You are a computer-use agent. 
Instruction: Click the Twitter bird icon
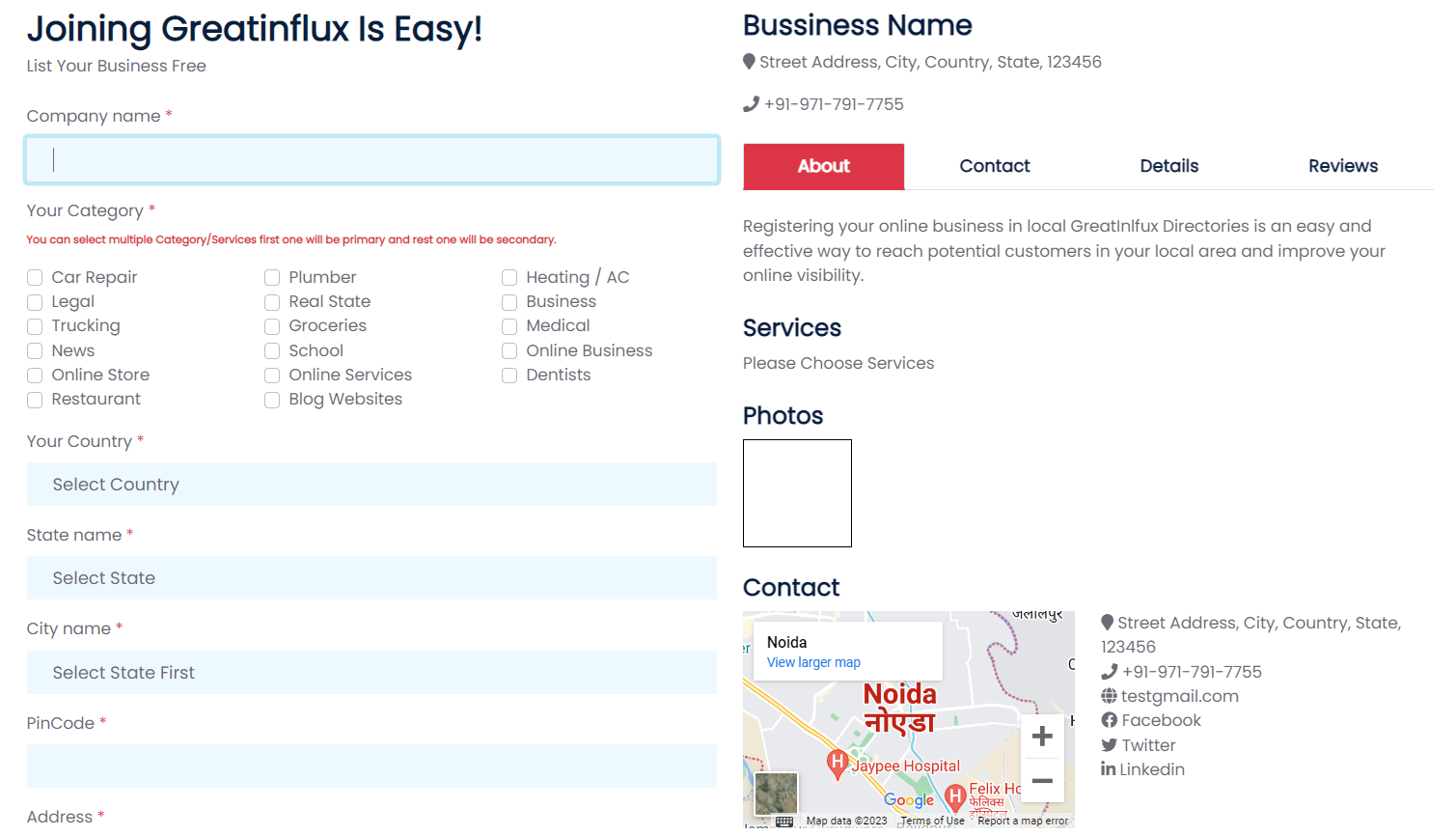coord(1109,745)
